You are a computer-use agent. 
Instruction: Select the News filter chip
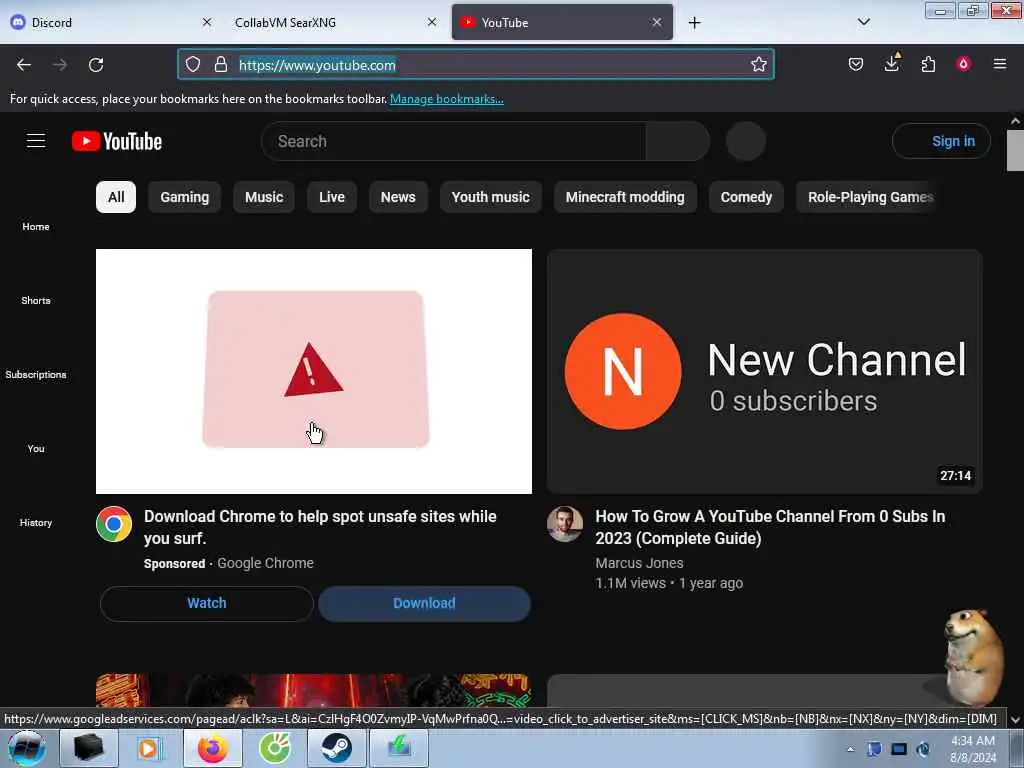[398, 197]
